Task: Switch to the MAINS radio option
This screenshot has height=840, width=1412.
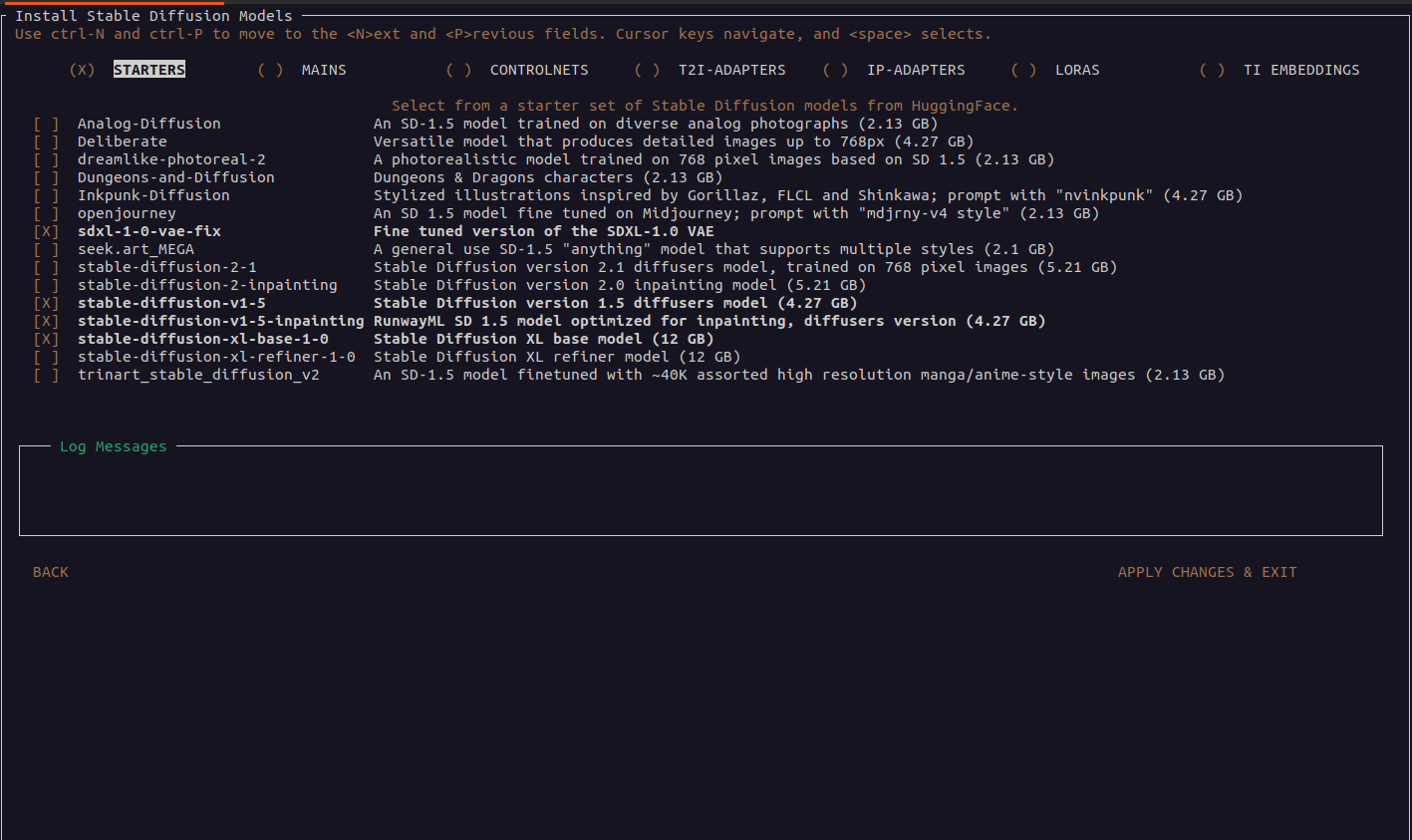Action: click(271, 70)
